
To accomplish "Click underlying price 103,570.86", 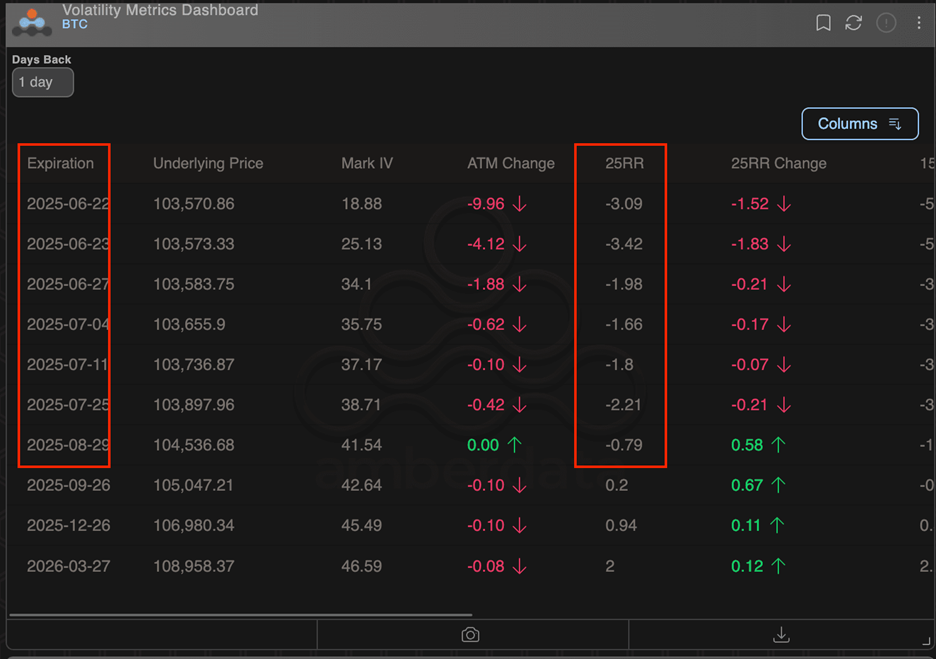I will coord(194,204).
